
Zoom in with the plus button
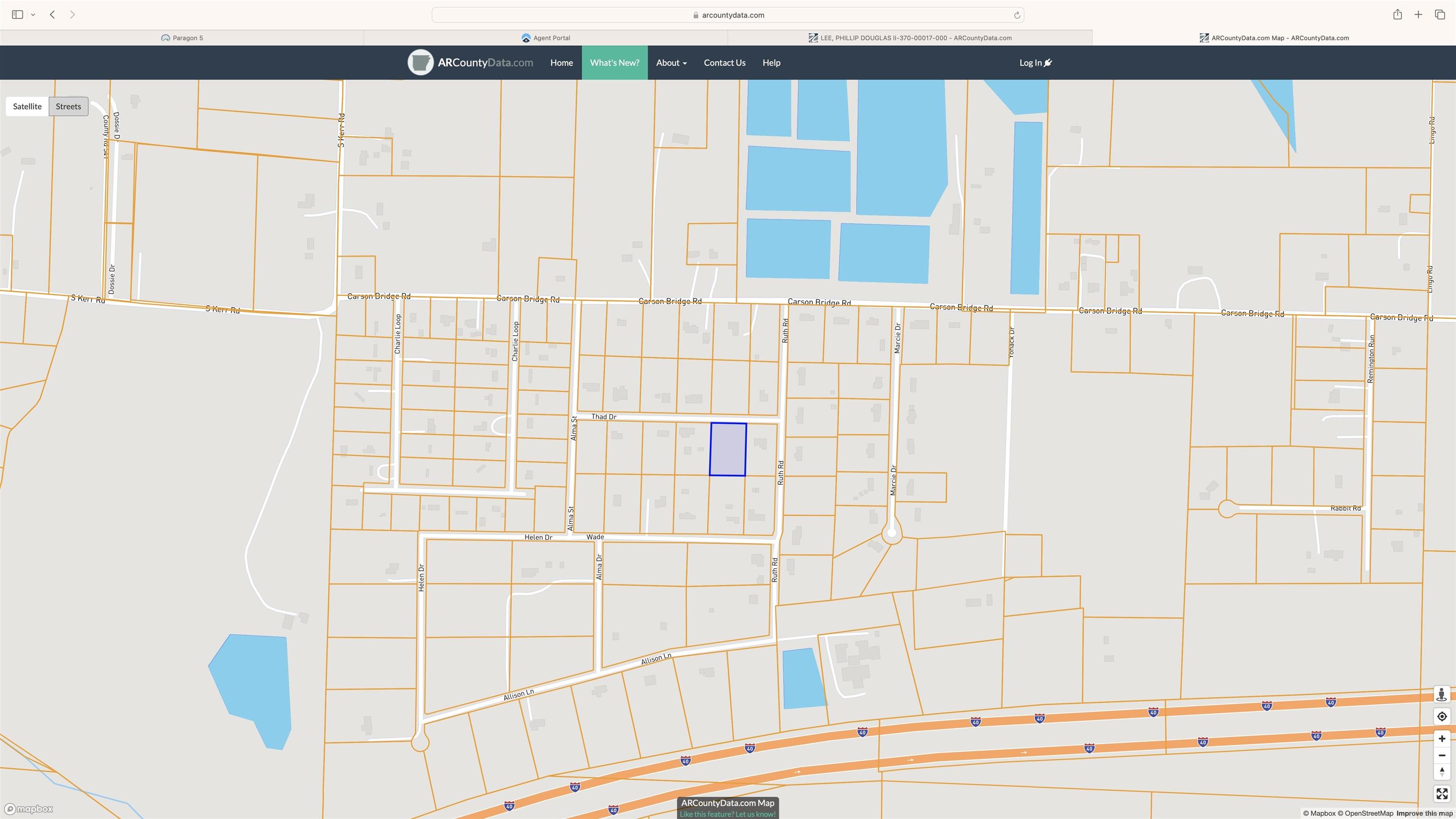click(1441, 739)
